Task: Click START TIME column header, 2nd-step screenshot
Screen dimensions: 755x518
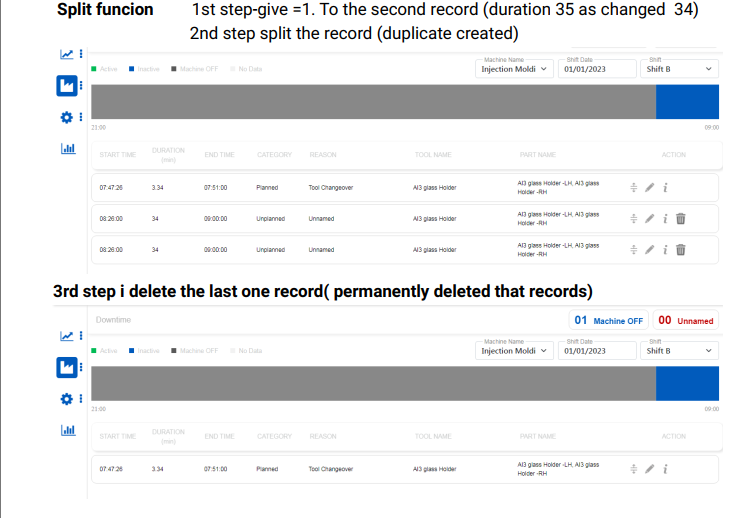Action: coord(118,155)
